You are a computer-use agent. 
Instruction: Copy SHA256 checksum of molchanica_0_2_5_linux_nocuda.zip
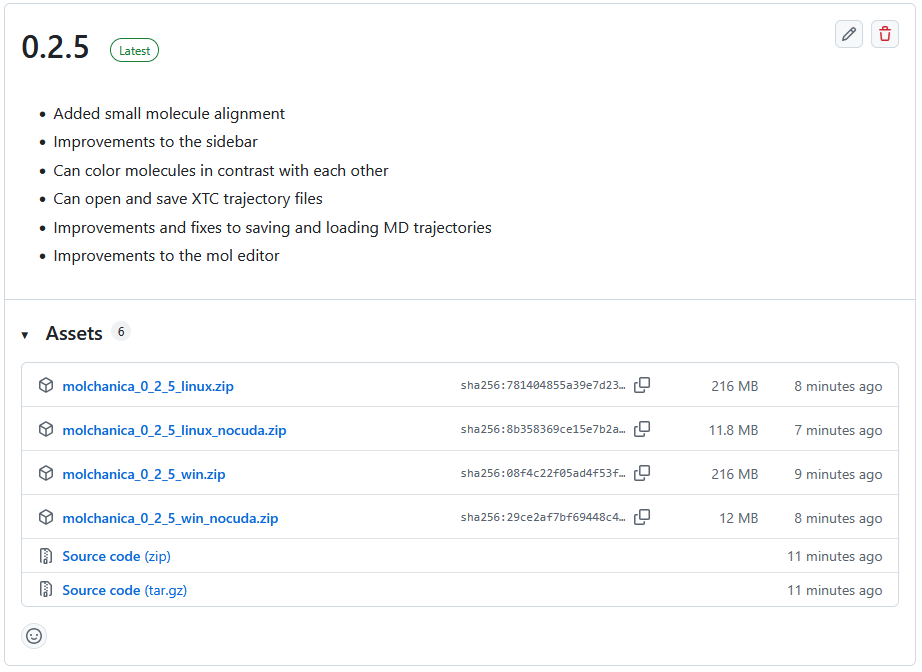pos(642,429)
